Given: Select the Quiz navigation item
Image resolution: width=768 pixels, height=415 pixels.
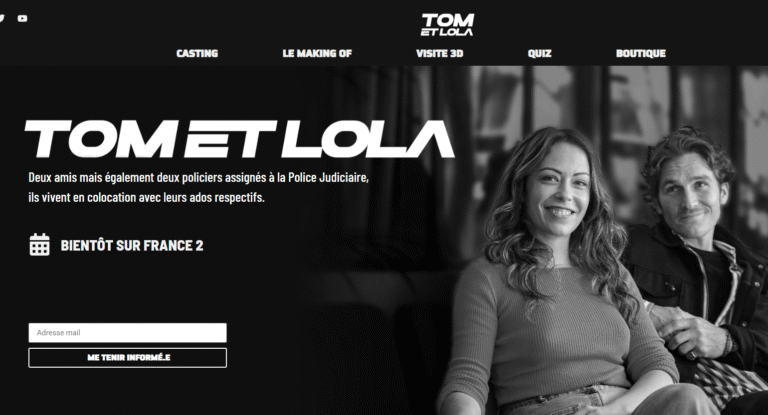Looking at the screenshot, I should pyautogui.click(x=539, y=53).
